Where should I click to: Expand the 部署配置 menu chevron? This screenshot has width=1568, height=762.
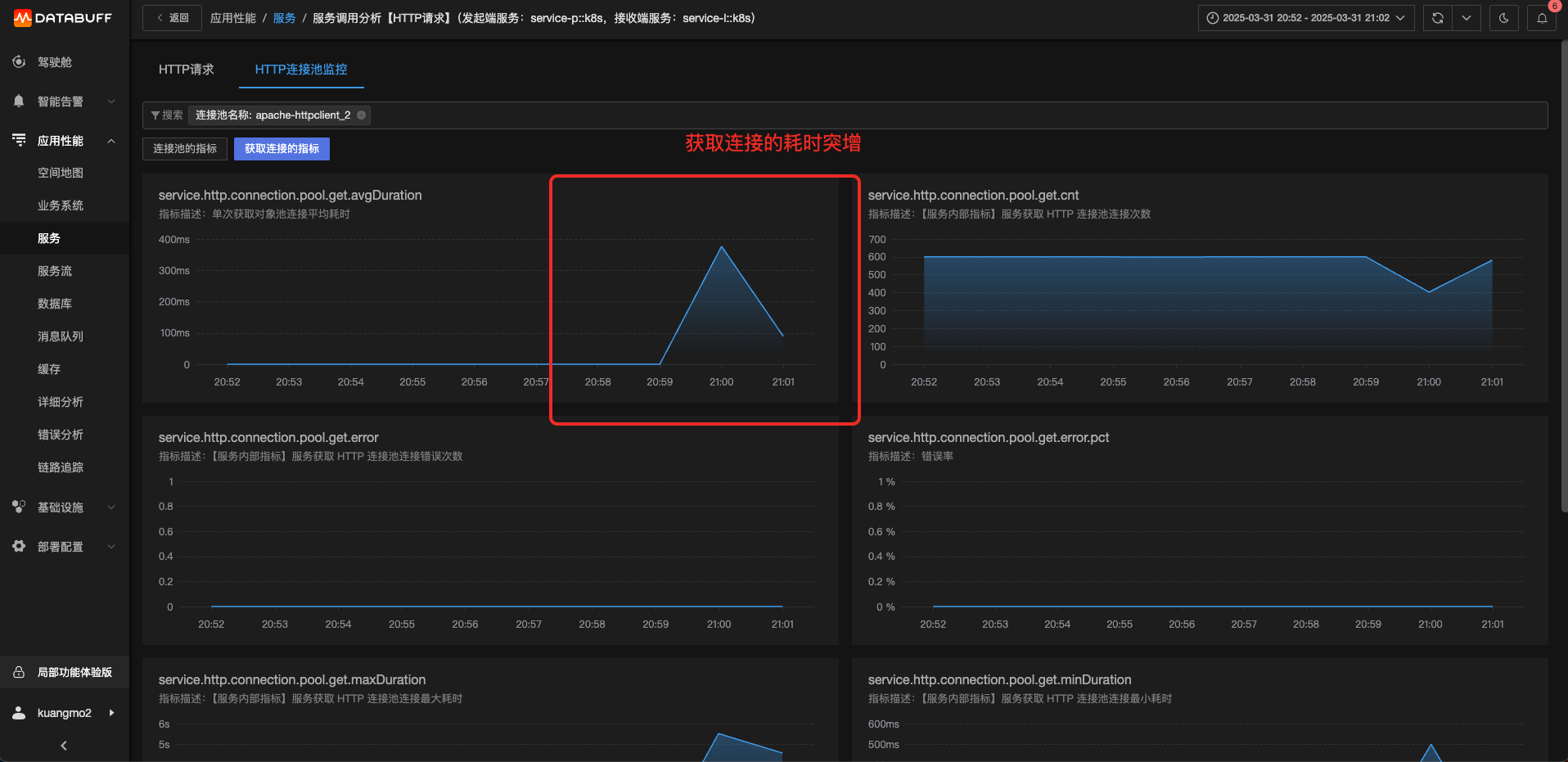click(111, 547)
